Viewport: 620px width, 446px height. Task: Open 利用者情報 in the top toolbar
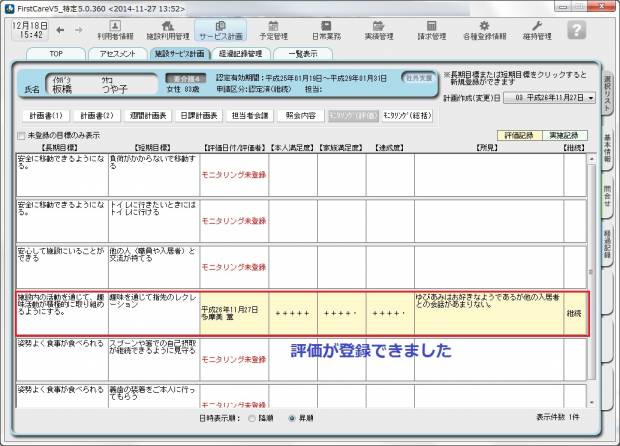[x=115, y=29]
